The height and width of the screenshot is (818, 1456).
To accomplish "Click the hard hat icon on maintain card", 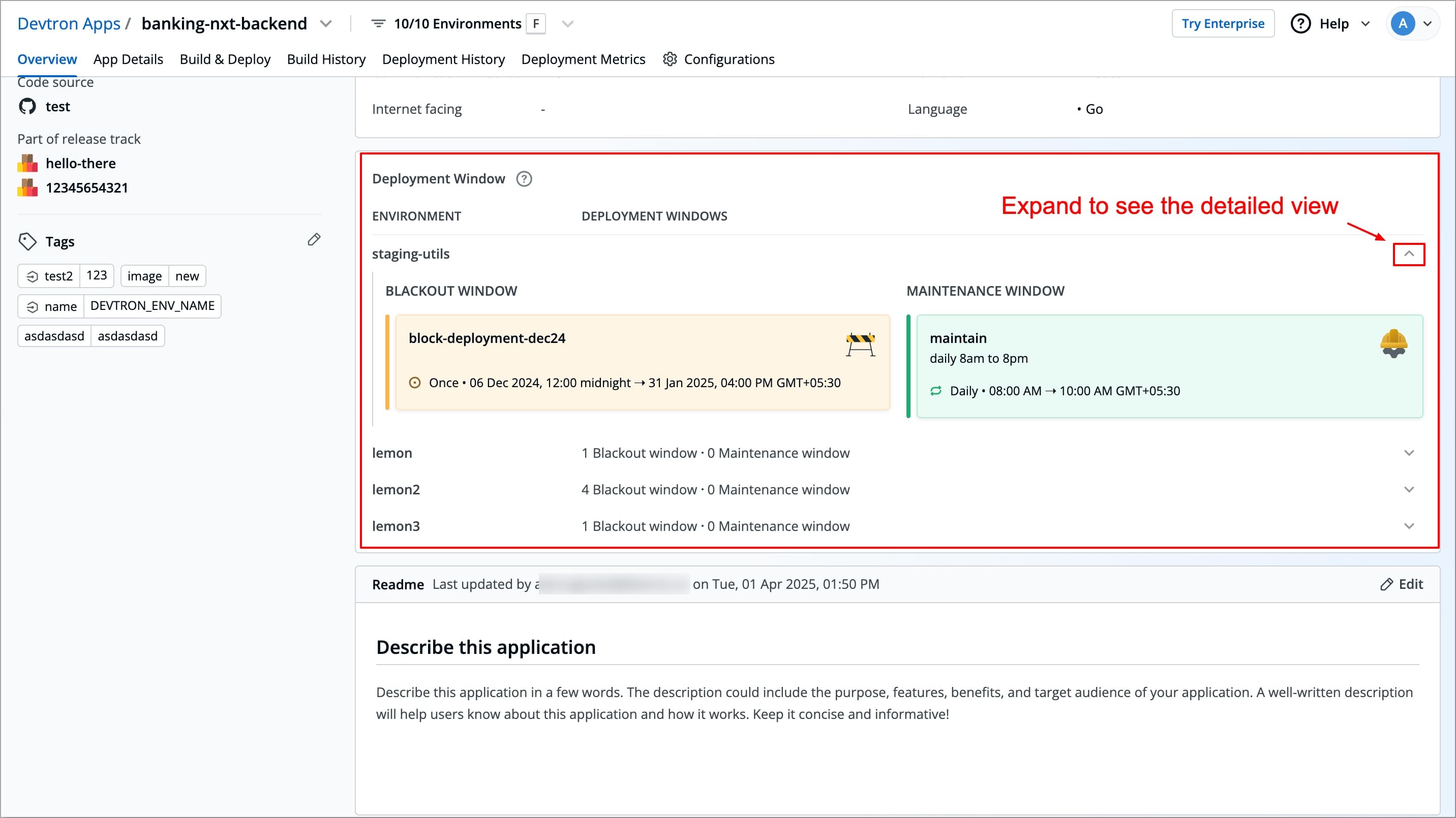I will pyautogui.click(x=1394, y=343).
